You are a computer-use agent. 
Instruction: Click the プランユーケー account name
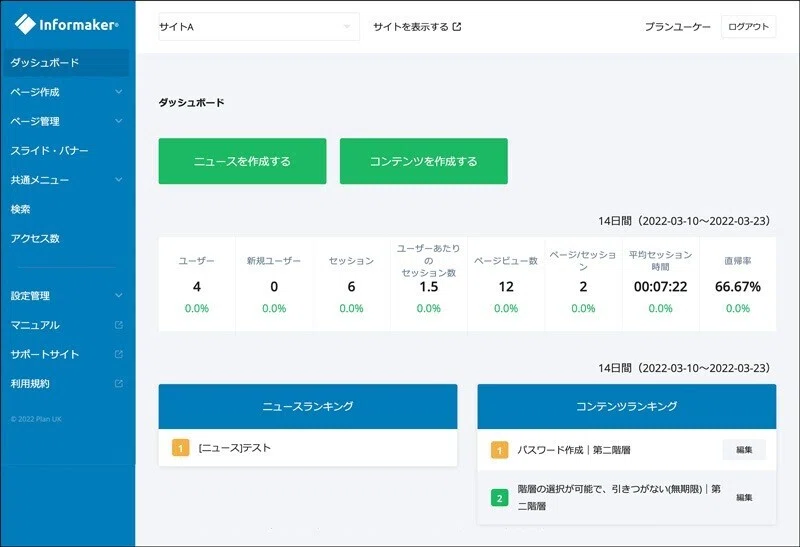pos(678,27)
